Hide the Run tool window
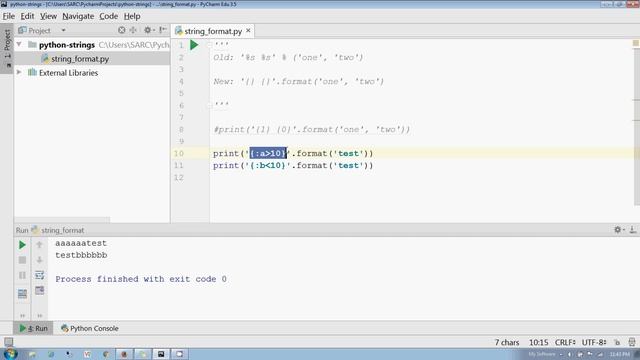This screenshot has height=360, width=640. pos(633,230)
